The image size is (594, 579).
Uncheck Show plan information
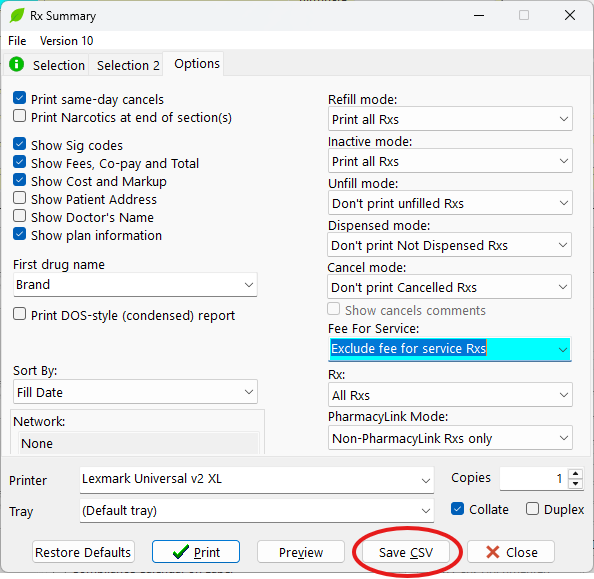19,234
